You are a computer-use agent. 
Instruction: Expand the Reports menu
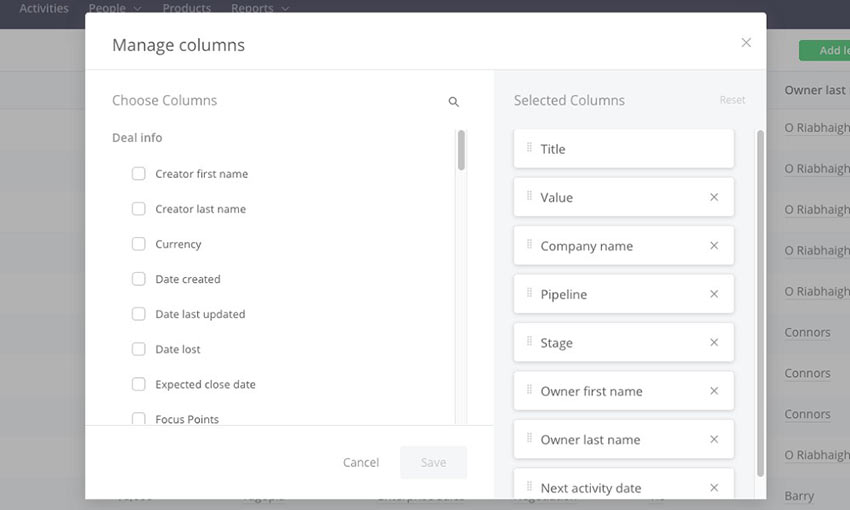point(259,8)
